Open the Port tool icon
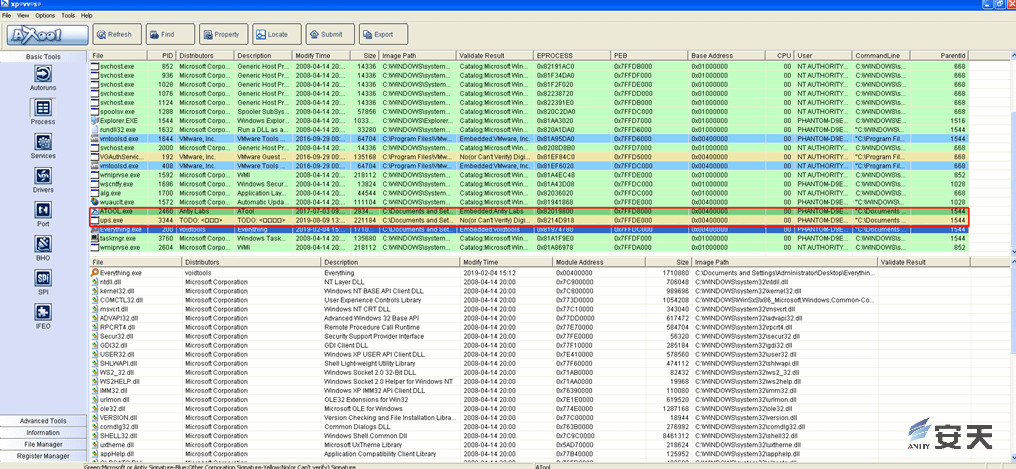The image size is (1016, 469). (43, 211)
